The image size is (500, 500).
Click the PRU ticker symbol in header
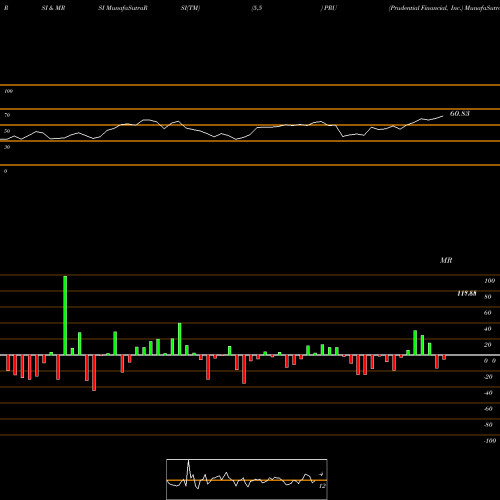coord(330,8)
